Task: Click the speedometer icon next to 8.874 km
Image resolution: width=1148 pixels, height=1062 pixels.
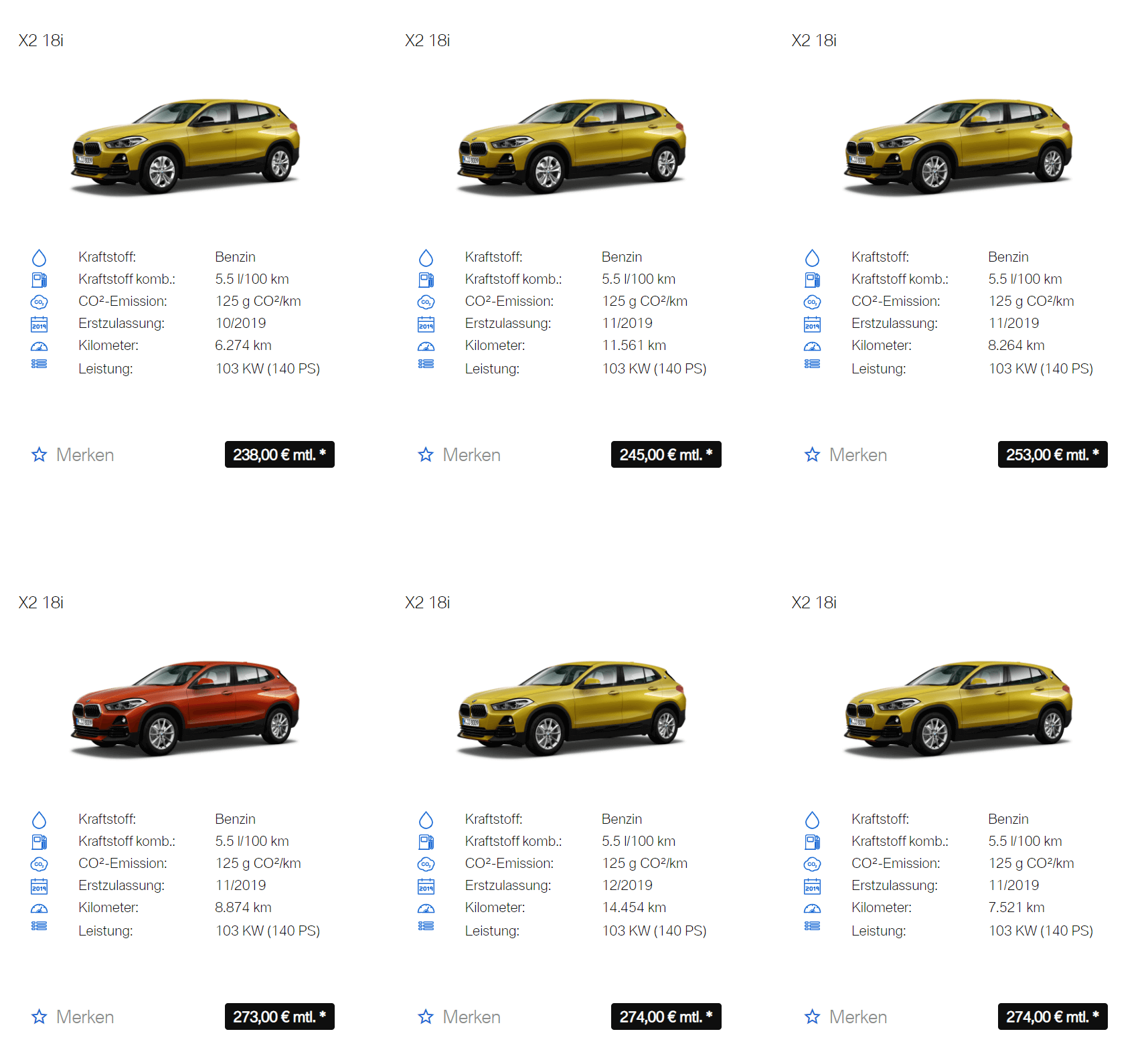Action: point(39,909)
